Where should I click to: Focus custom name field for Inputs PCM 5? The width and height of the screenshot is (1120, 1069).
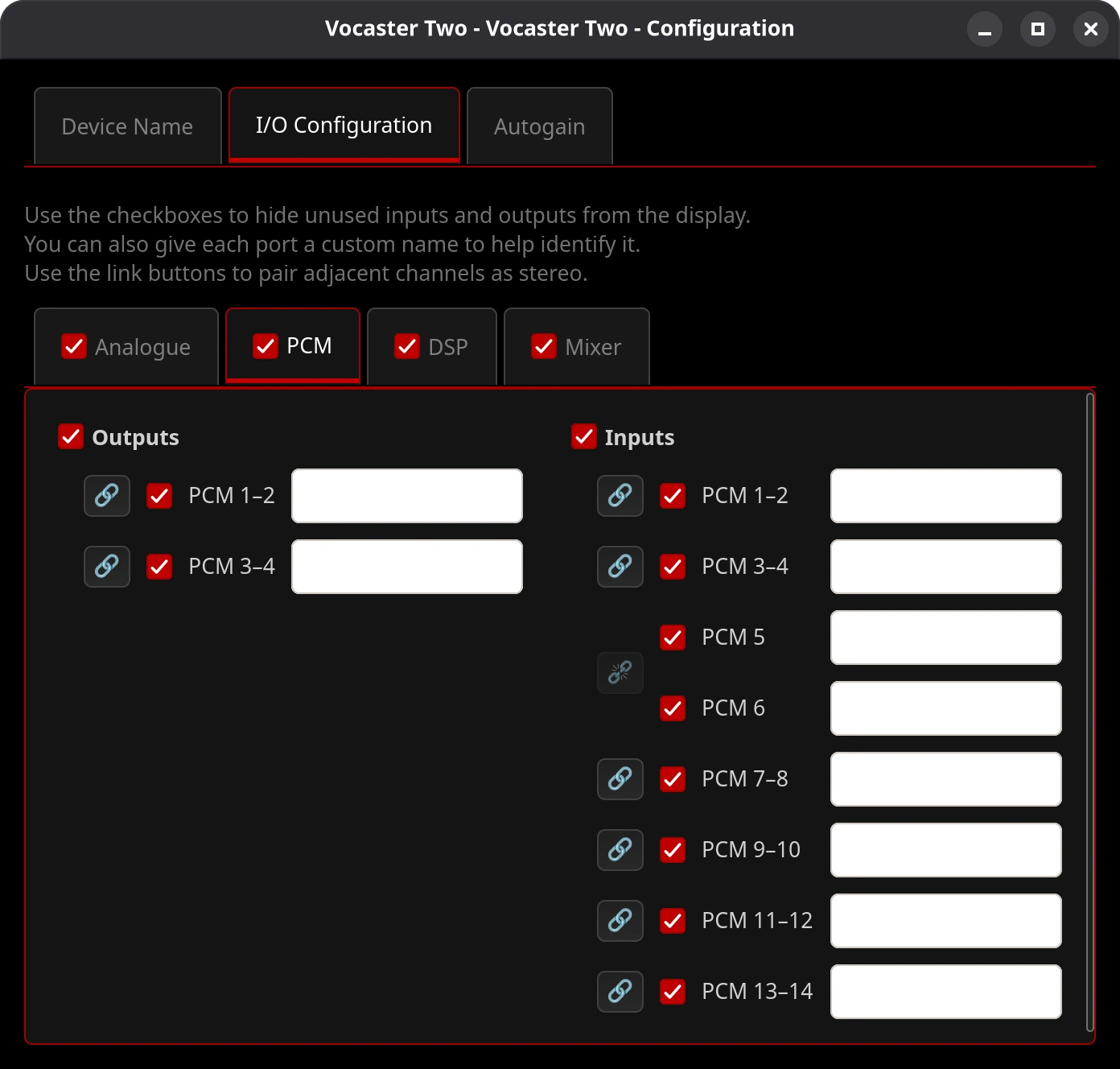[x=946, y=638]
